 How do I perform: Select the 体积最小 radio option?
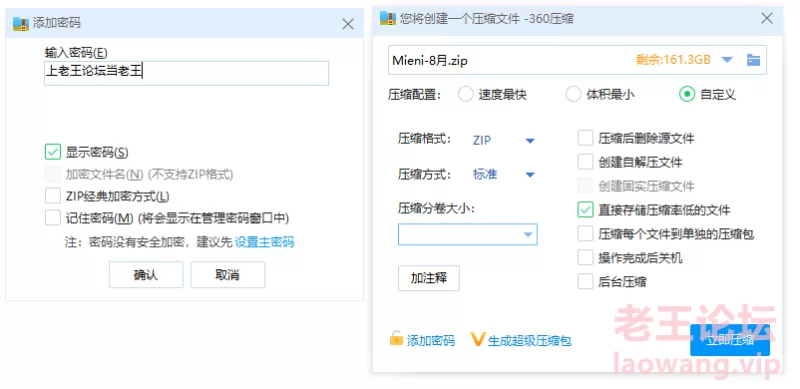click(x=573, y=94)
